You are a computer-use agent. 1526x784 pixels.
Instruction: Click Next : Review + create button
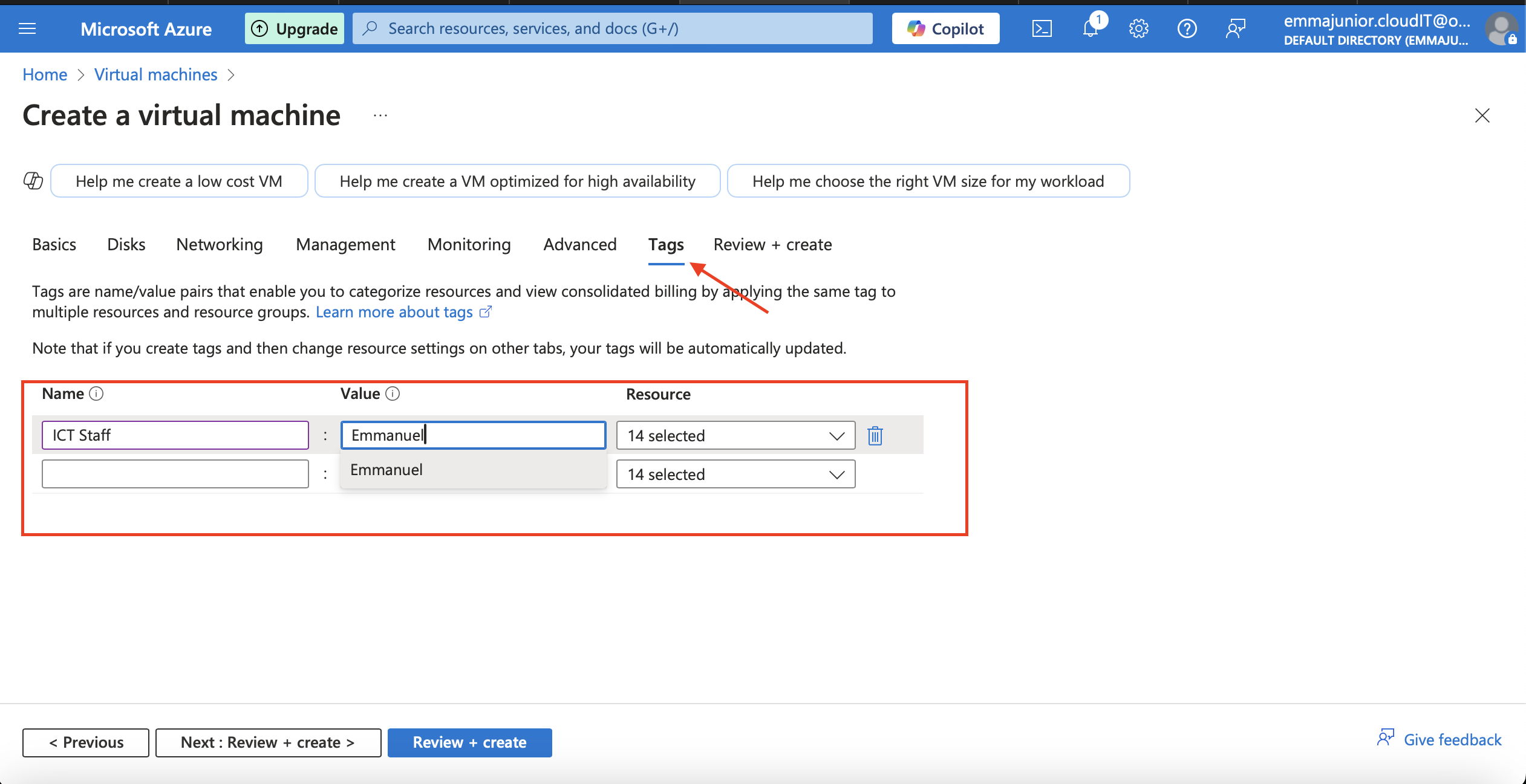coord(268,742)
